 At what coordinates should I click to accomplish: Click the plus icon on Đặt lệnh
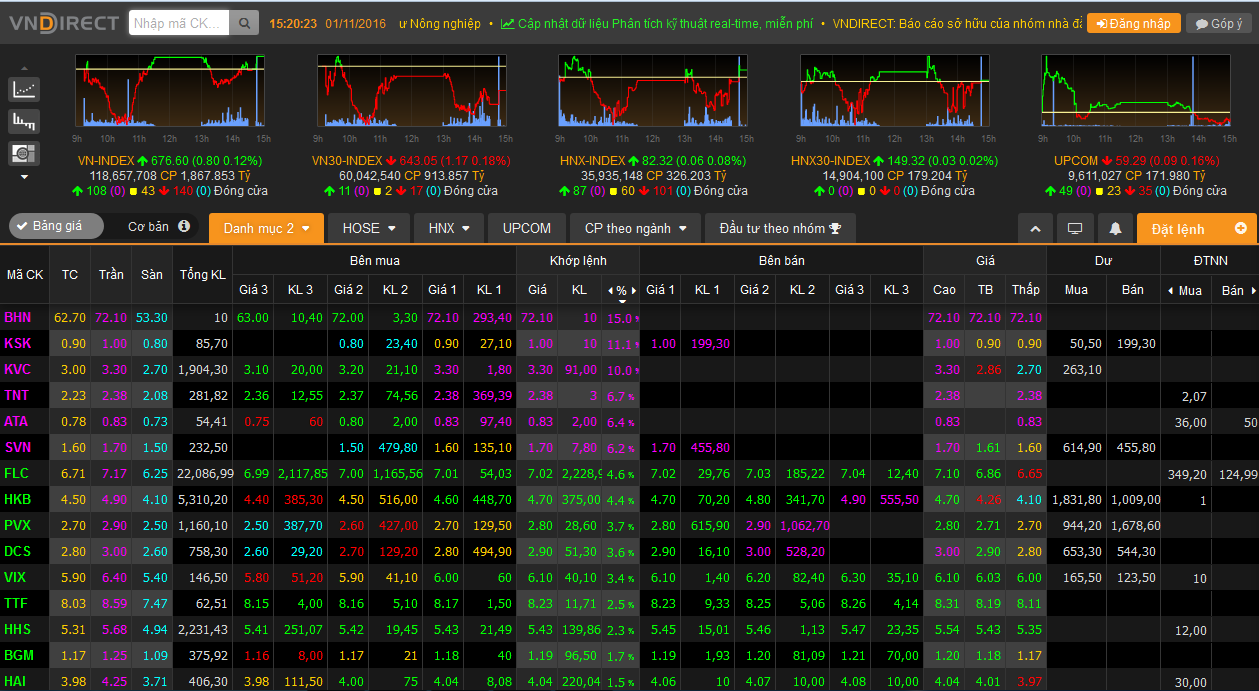1241,228
